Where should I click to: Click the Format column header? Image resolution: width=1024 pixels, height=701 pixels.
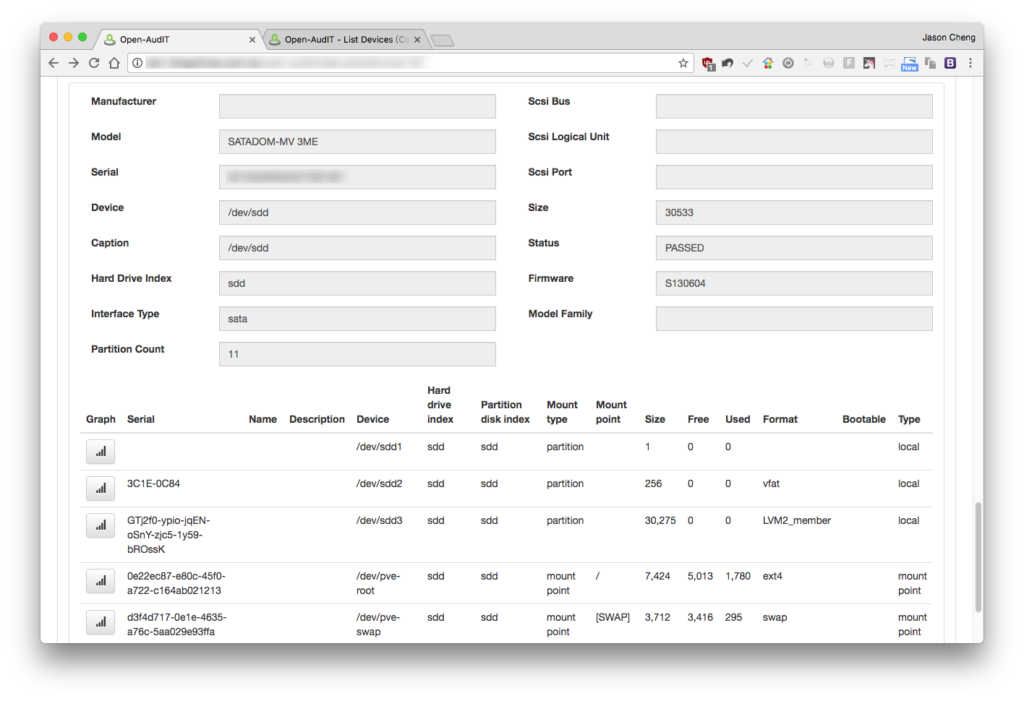tap(780, 419)
